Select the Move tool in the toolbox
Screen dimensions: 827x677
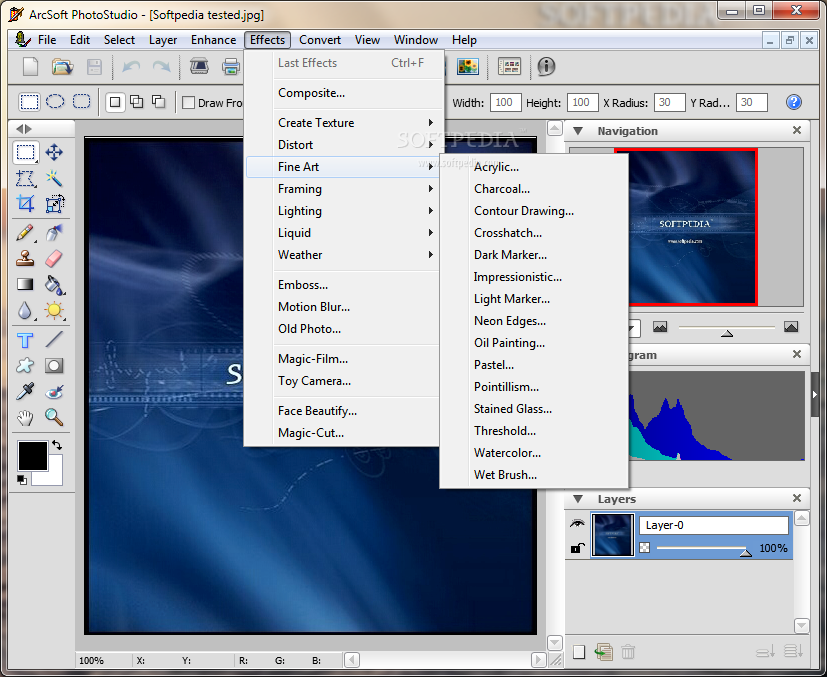point(54,153)
